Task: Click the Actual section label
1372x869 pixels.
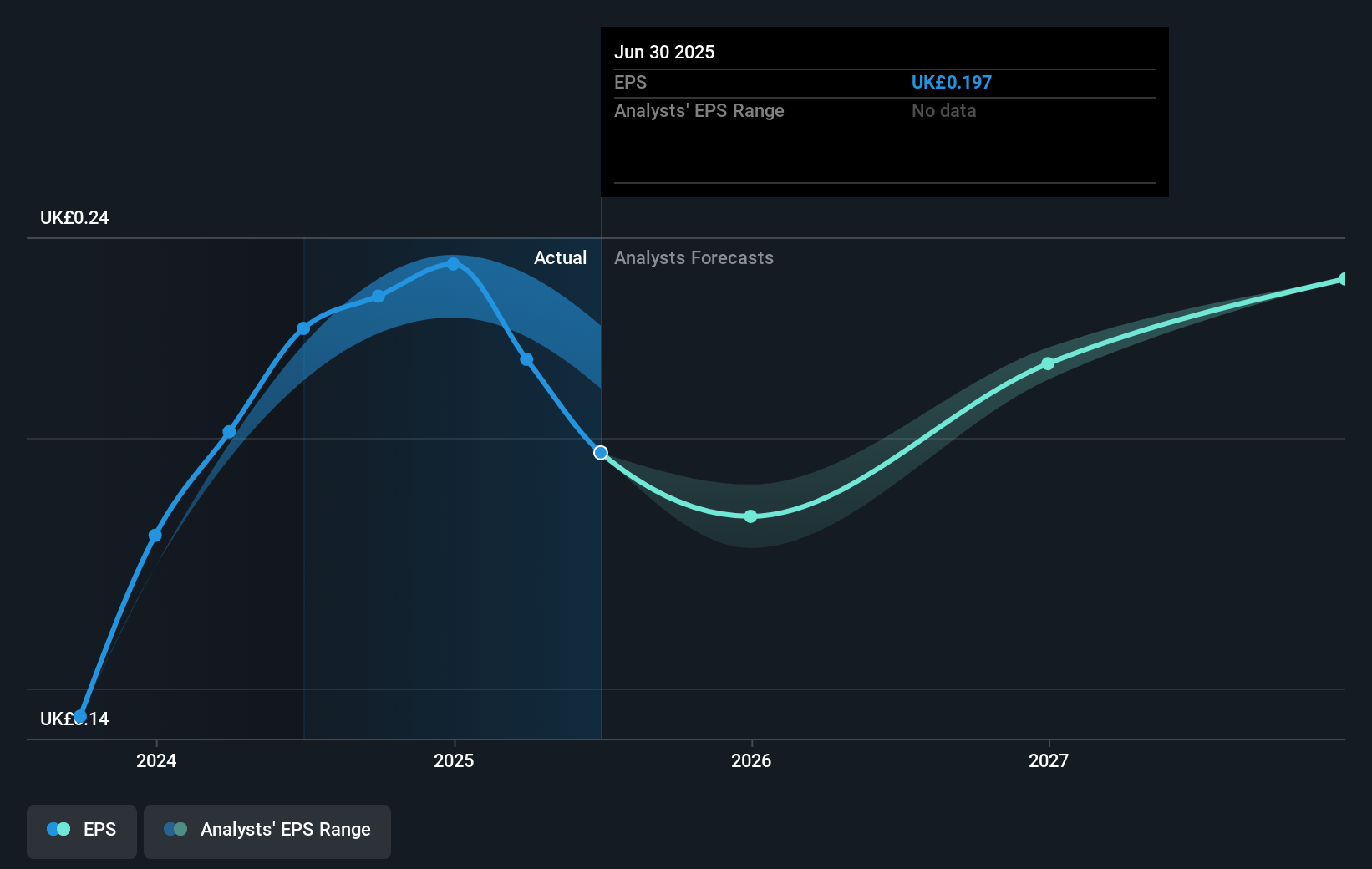Action: (x=560, y=258)
